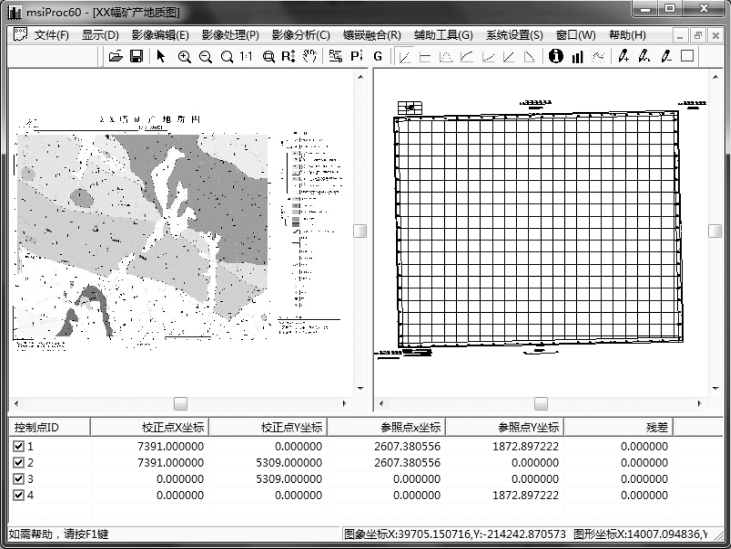Click left pane scroll right arrow
731x549 pixels.
[345, 404]
